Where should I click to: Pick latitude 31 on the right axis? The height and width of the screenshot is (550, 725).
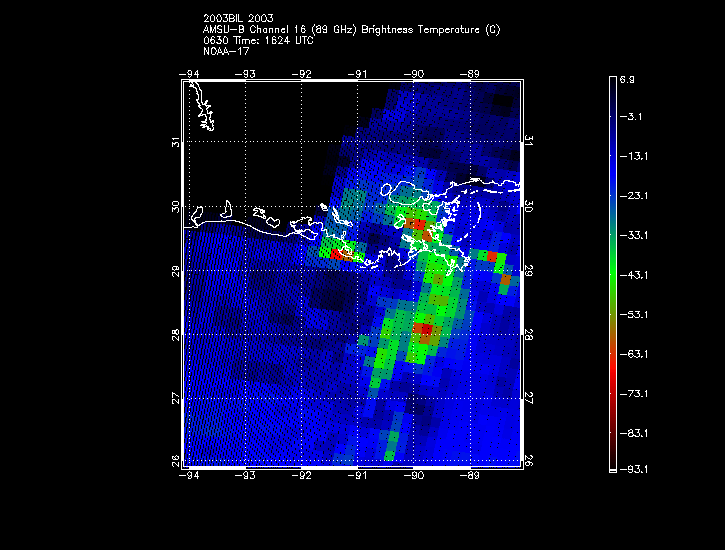point(529,141)
